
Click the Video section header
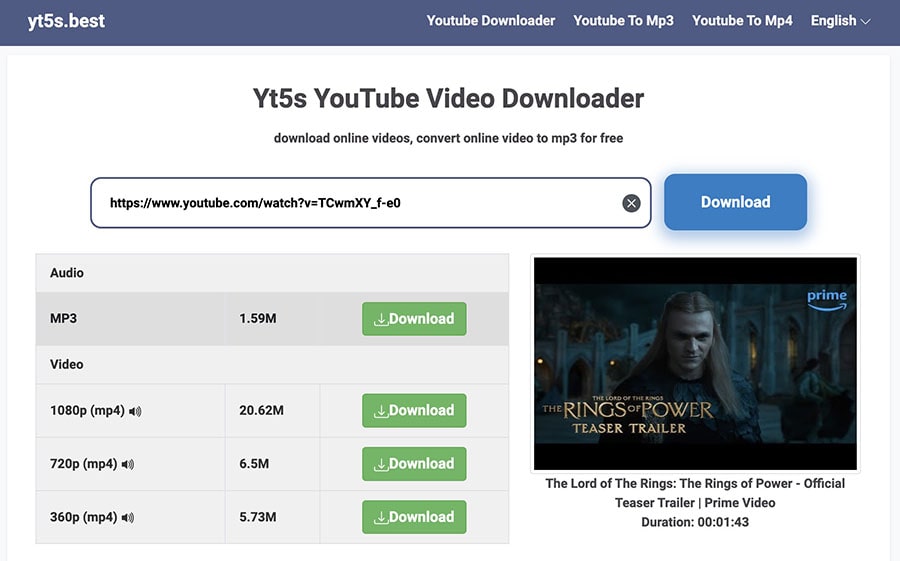tap(272, 364)
